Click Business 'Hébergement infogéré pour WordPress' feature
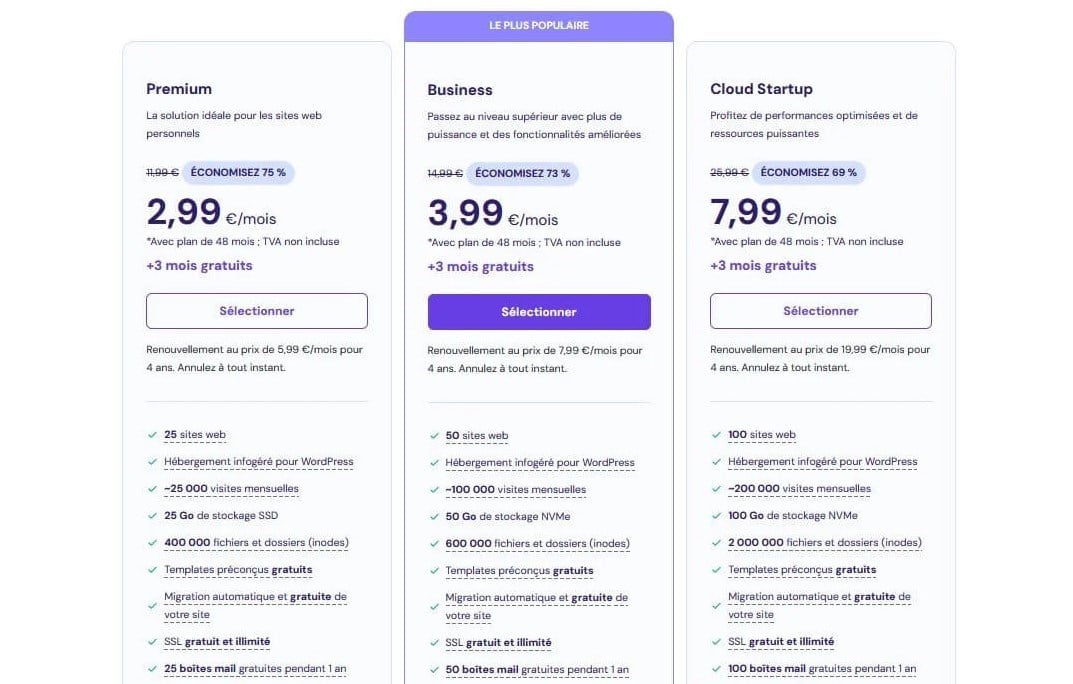This screenshot has height=684, width=1073. coord(540,463)
